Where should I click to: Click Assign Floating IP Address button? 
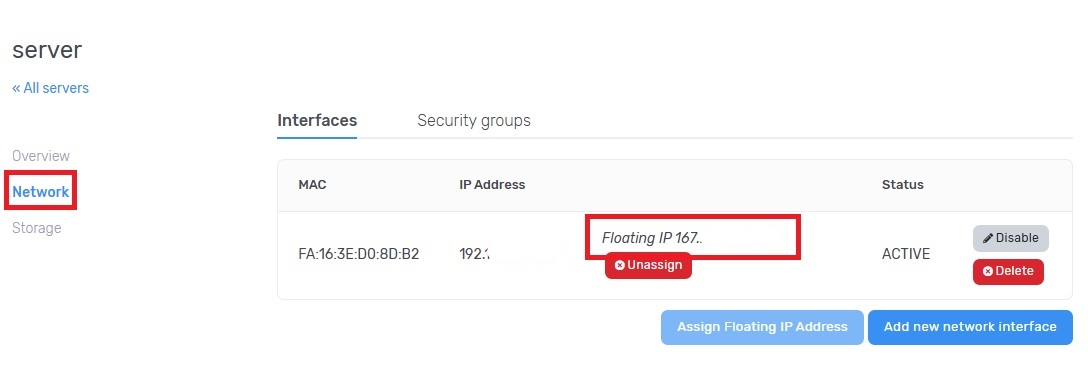pyautogui.click(x=762, y=327)
